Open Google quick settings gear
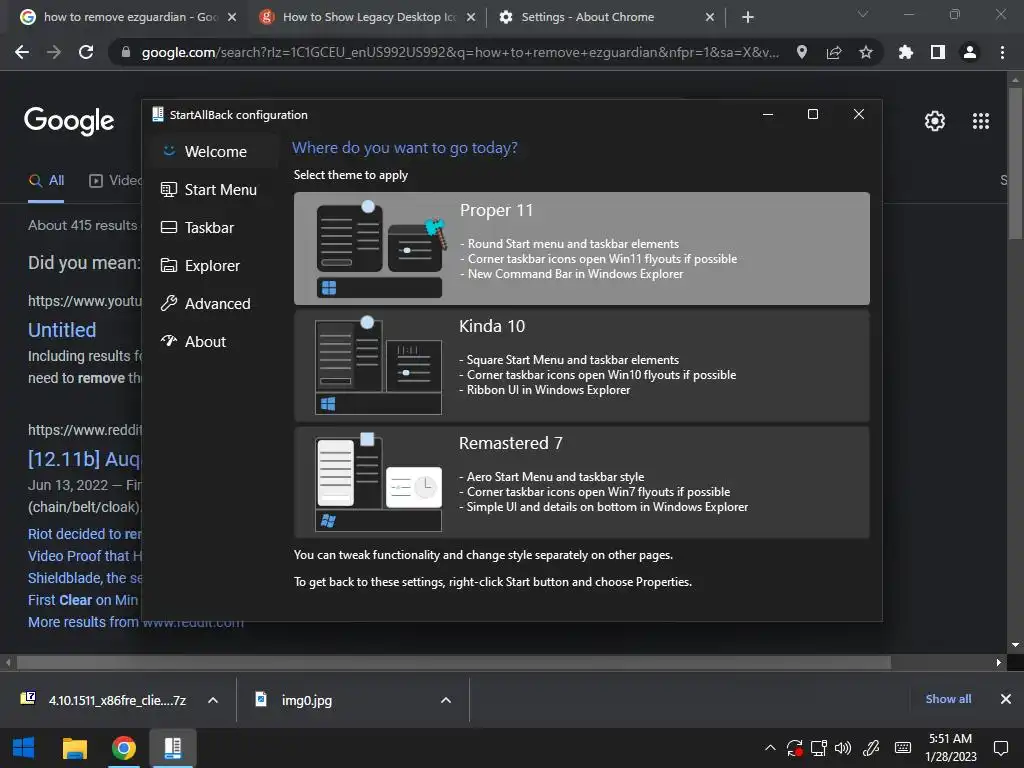Viewport: 1024px width, 768px height. click(935, 121)
